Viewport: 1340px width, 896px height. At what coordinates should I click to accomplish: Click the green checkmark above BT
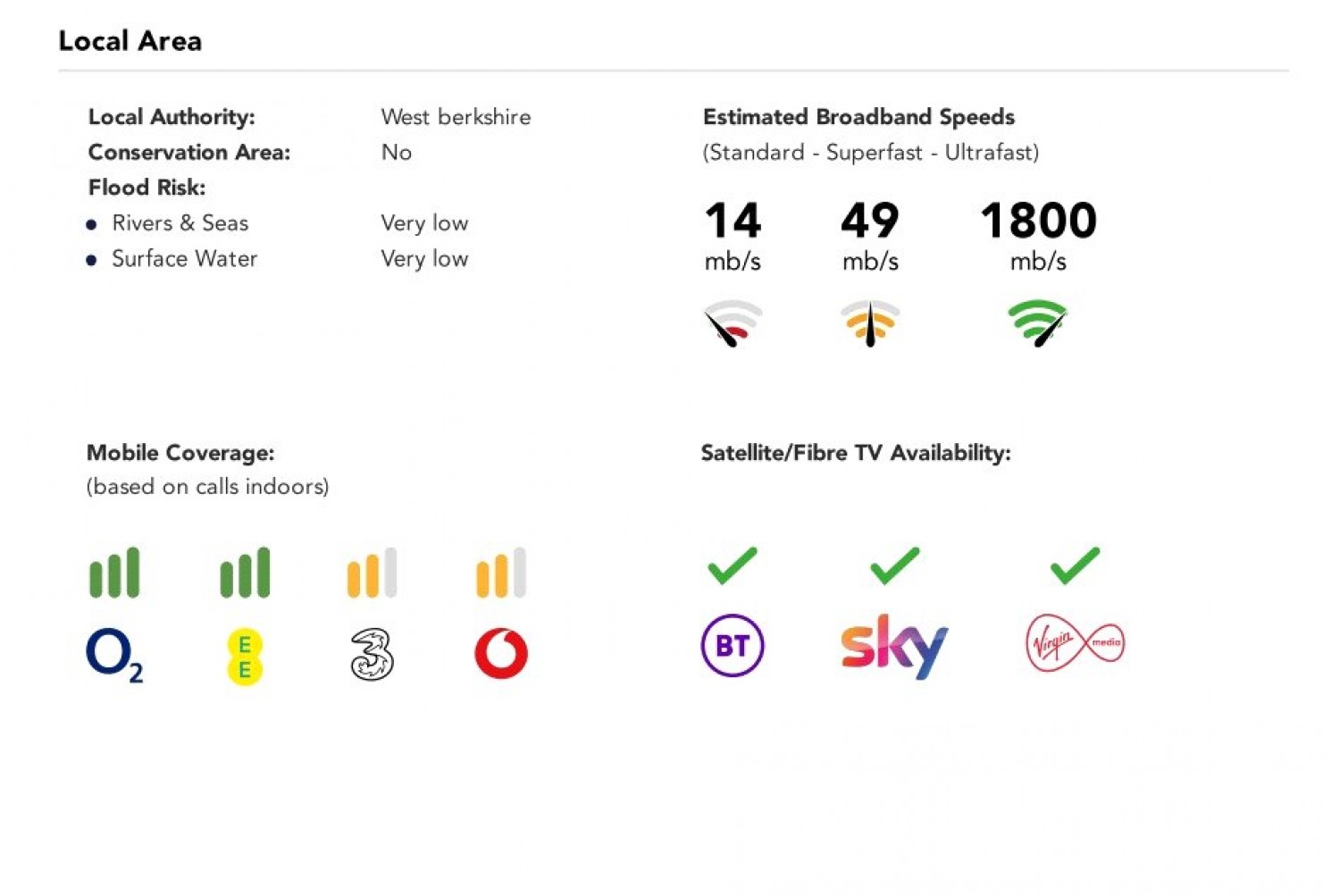733,565
